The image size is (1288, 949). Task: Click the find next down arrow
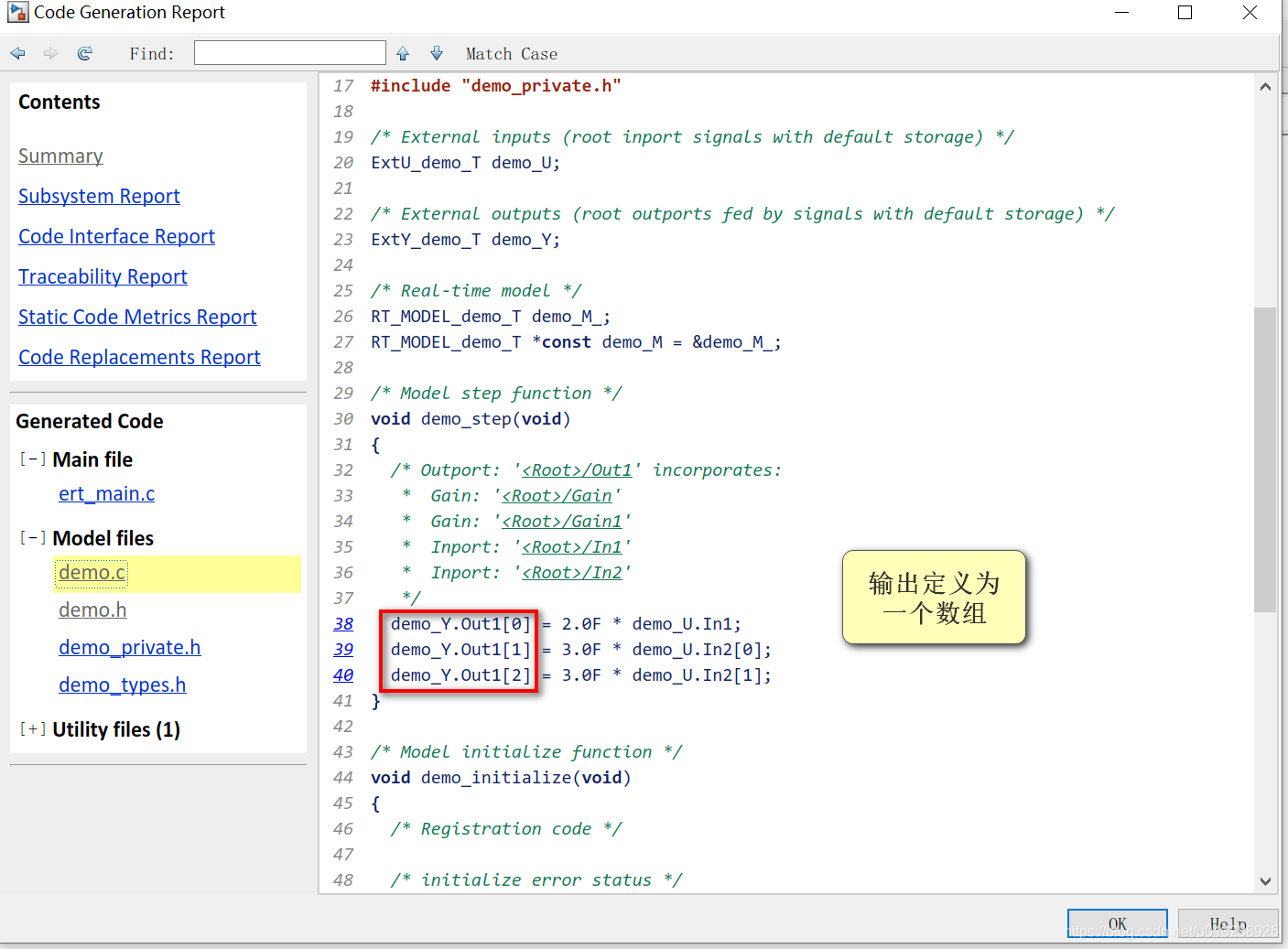(437, 54)
